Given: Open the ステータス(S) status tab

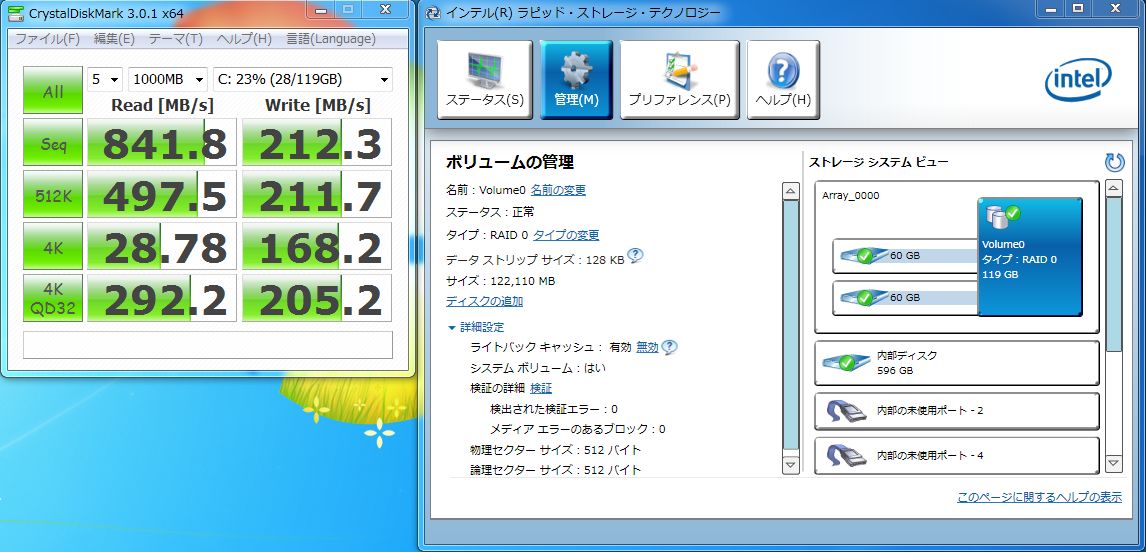Looking at the screenshot, I should coord(485,80).
